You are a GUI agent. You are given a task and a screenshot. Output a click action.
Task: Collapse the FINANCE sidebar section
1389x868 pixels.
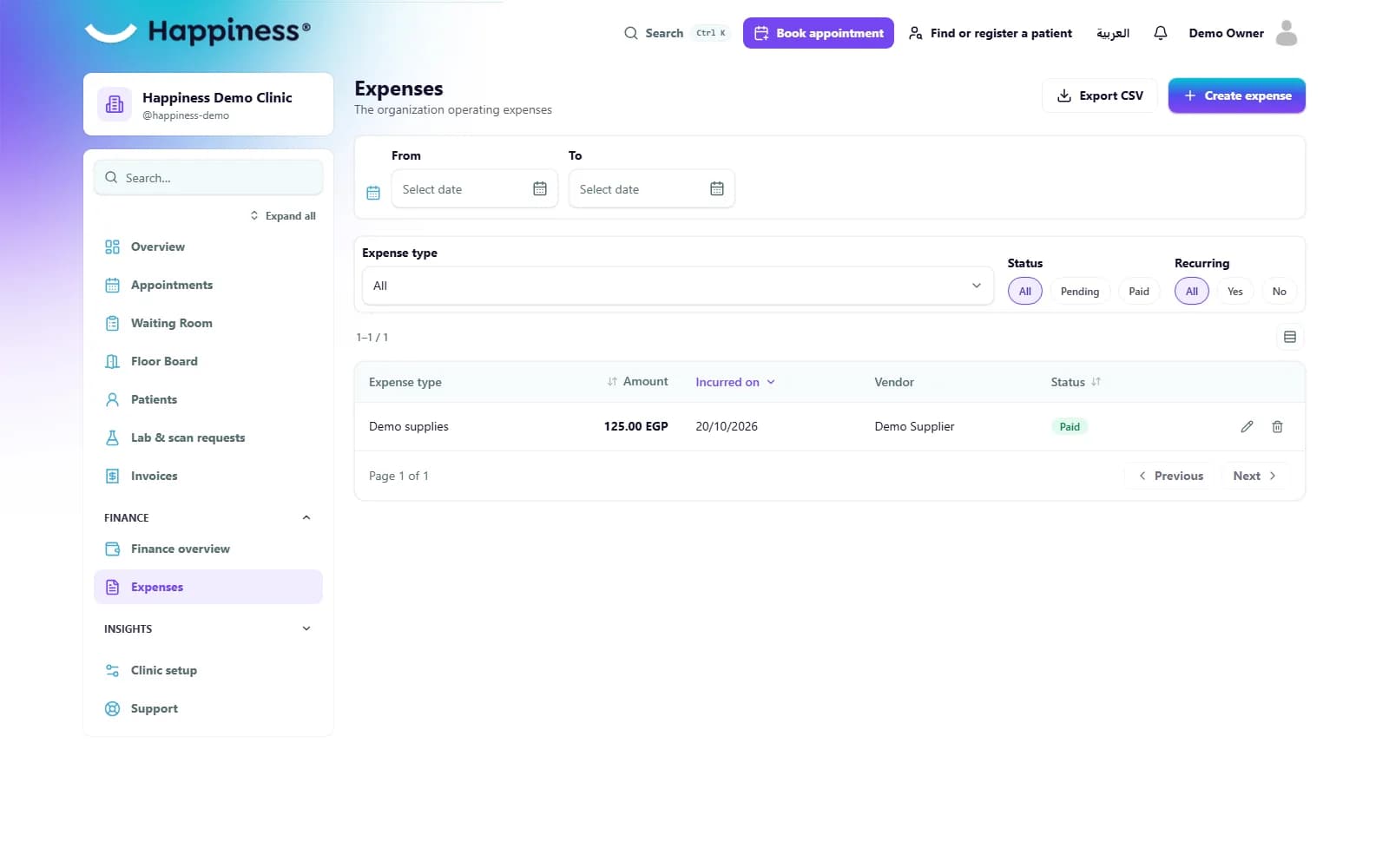pyautogui.click(x=306, y=517)
